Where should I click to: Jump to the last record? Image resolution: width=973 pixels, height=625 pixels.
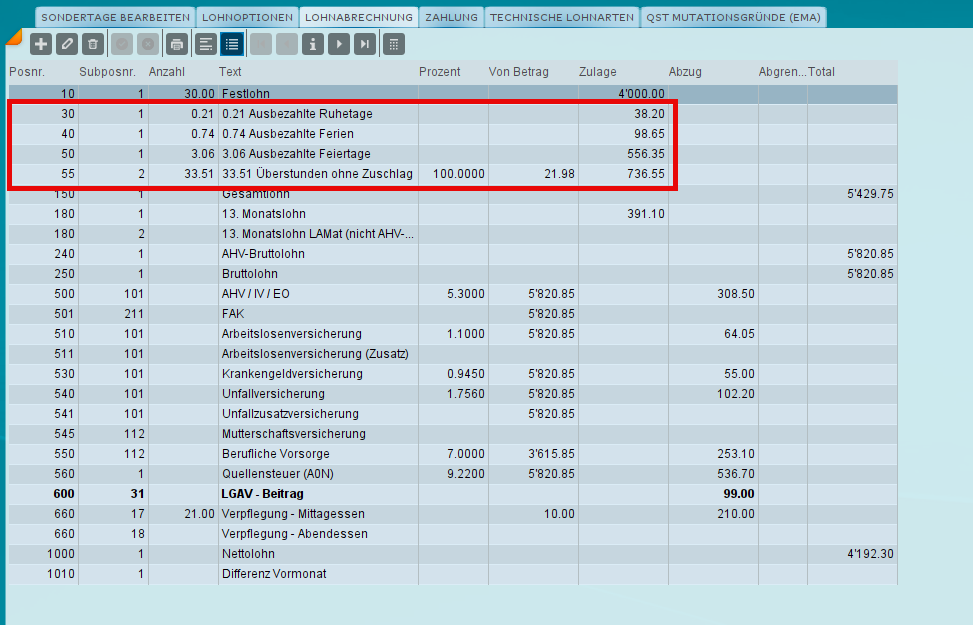coord(365,44)
